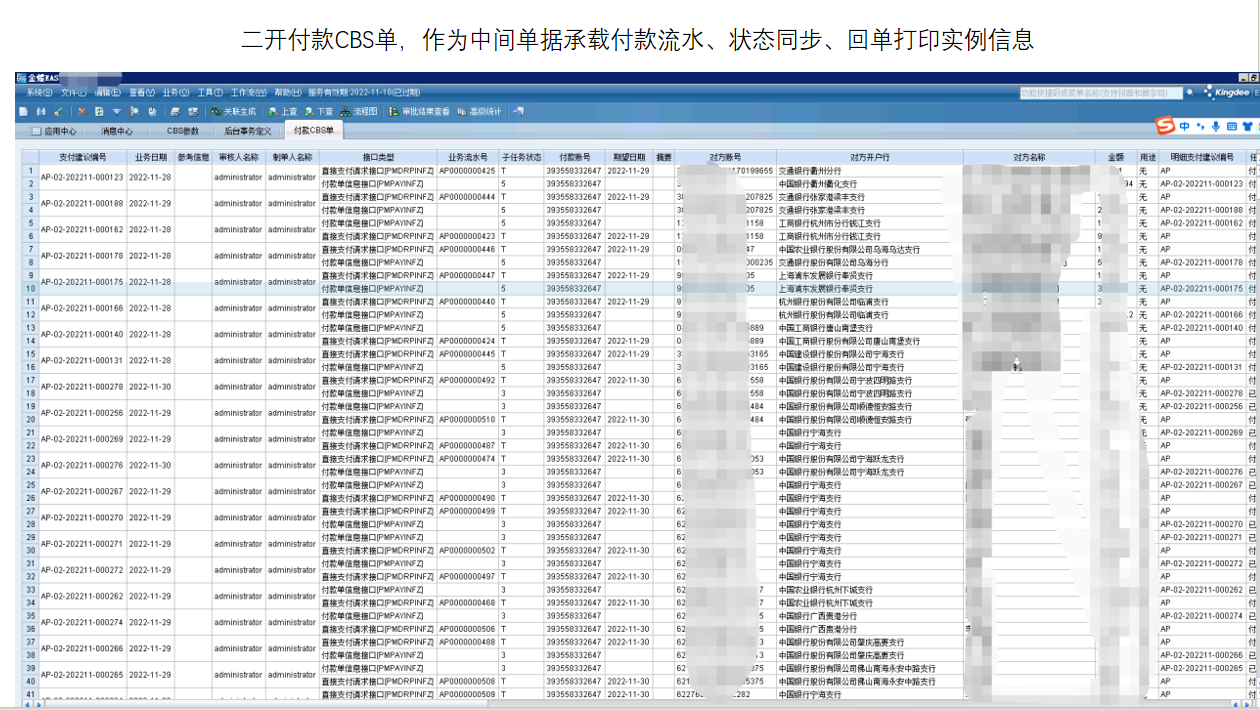Click bank cell 中国银行衢州衢化支行
This screenshot has height=710, width=1260.
point(869,184)
